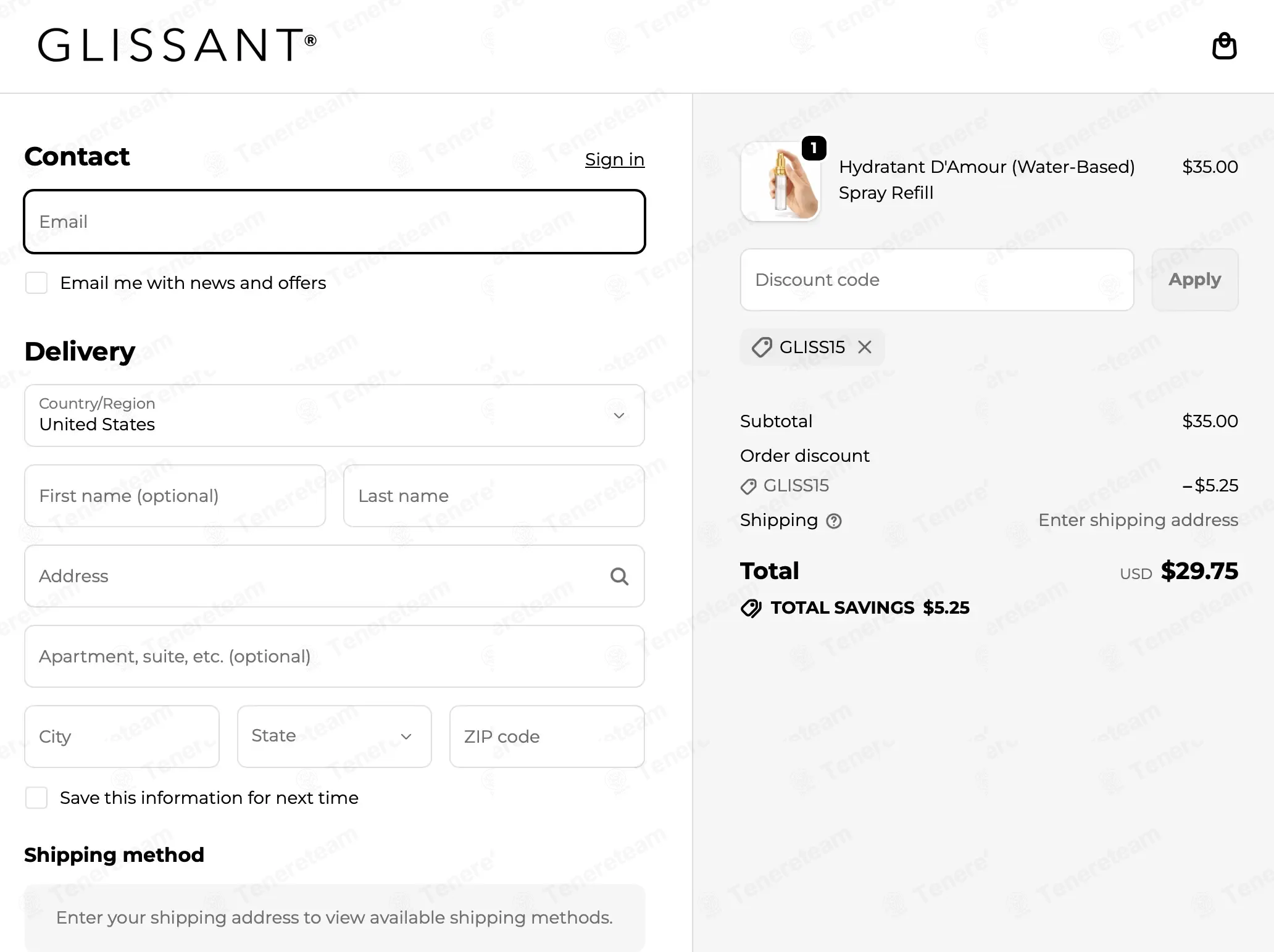Click the Hydratant D'Amour product thumbnail
Viewport: 1274px width, 952px height.
[x=781, y=182]
